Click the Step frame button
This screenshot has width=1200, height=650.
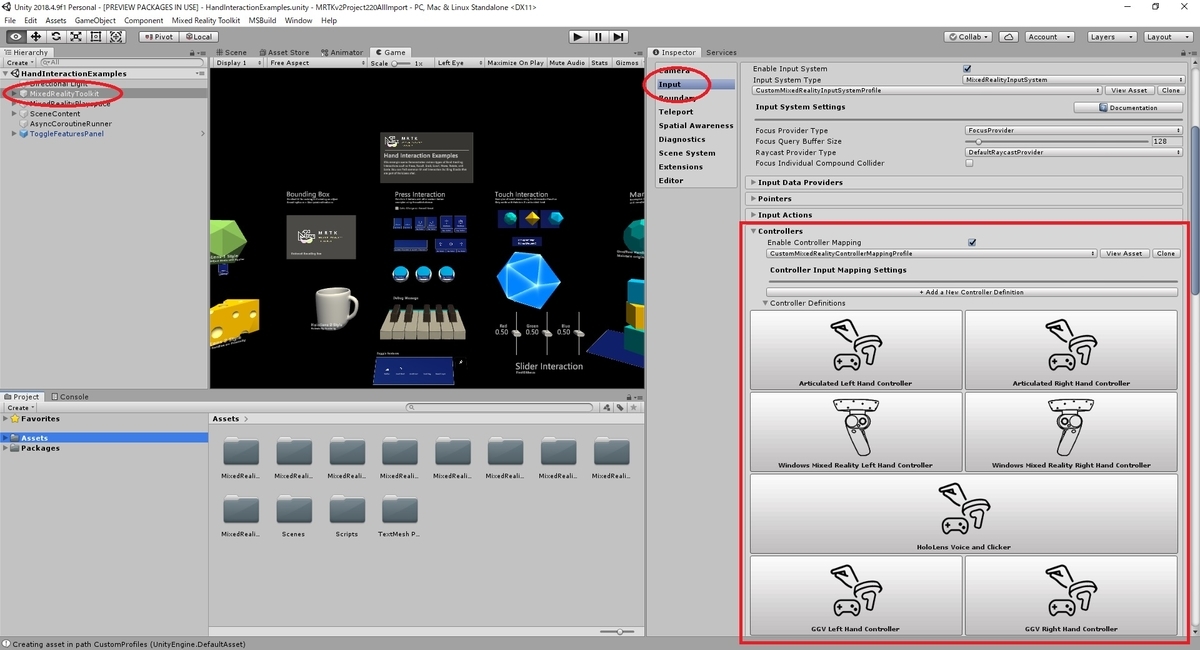pos(619,37)
